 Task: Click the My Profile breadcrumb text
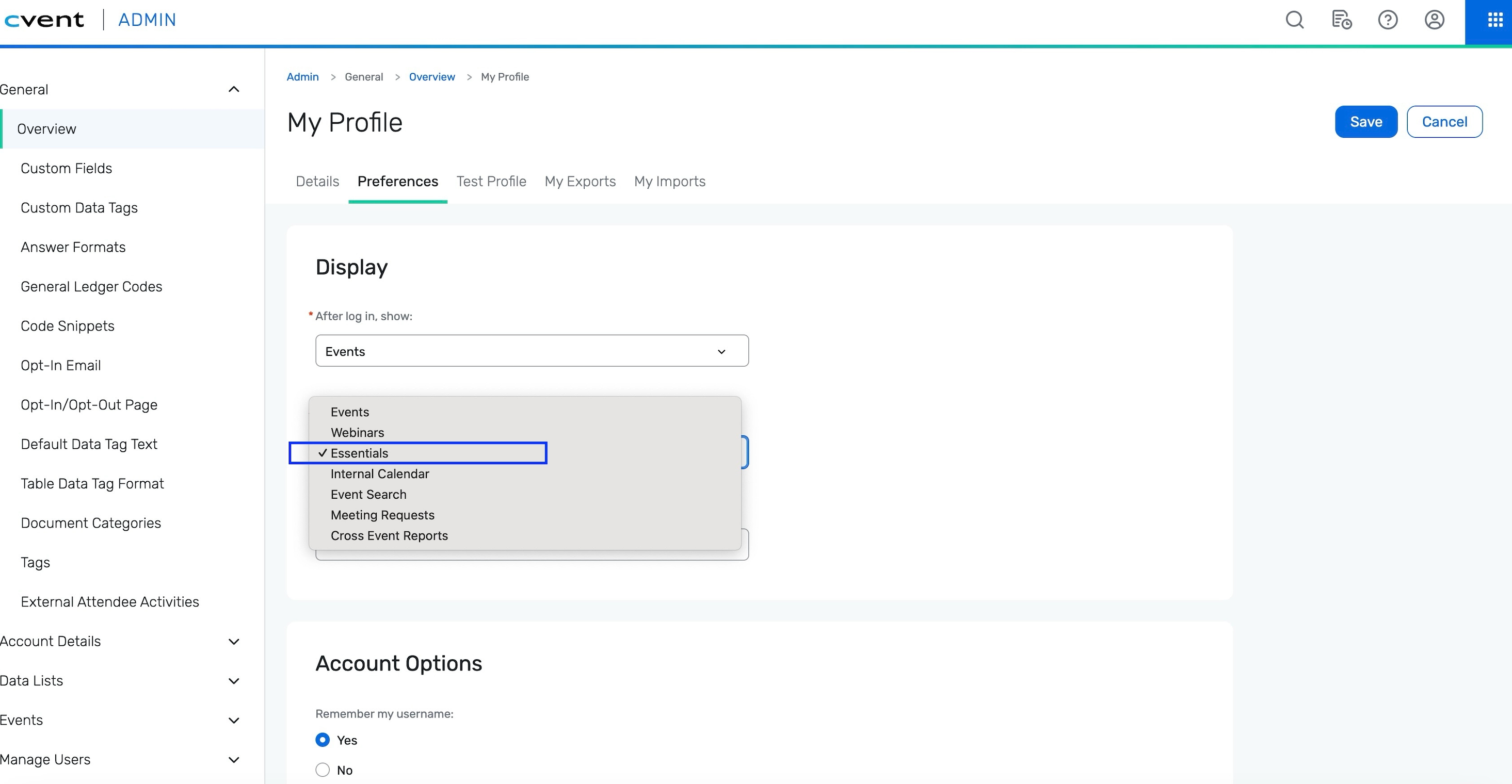505,77
